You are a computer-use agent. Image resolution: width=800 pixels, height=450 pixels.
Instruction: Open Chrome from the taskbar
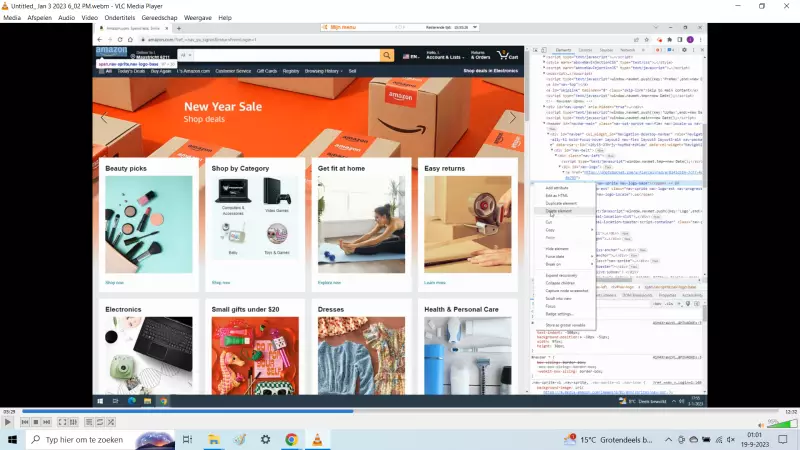click(x=291, y=439)
